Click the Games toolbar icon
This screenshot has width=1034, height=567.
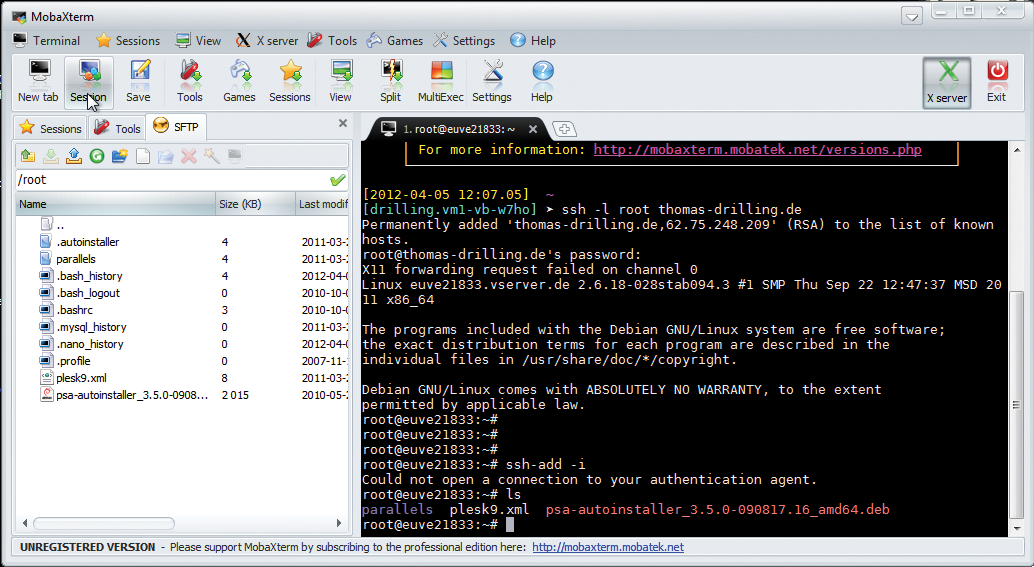coord(239,80)
